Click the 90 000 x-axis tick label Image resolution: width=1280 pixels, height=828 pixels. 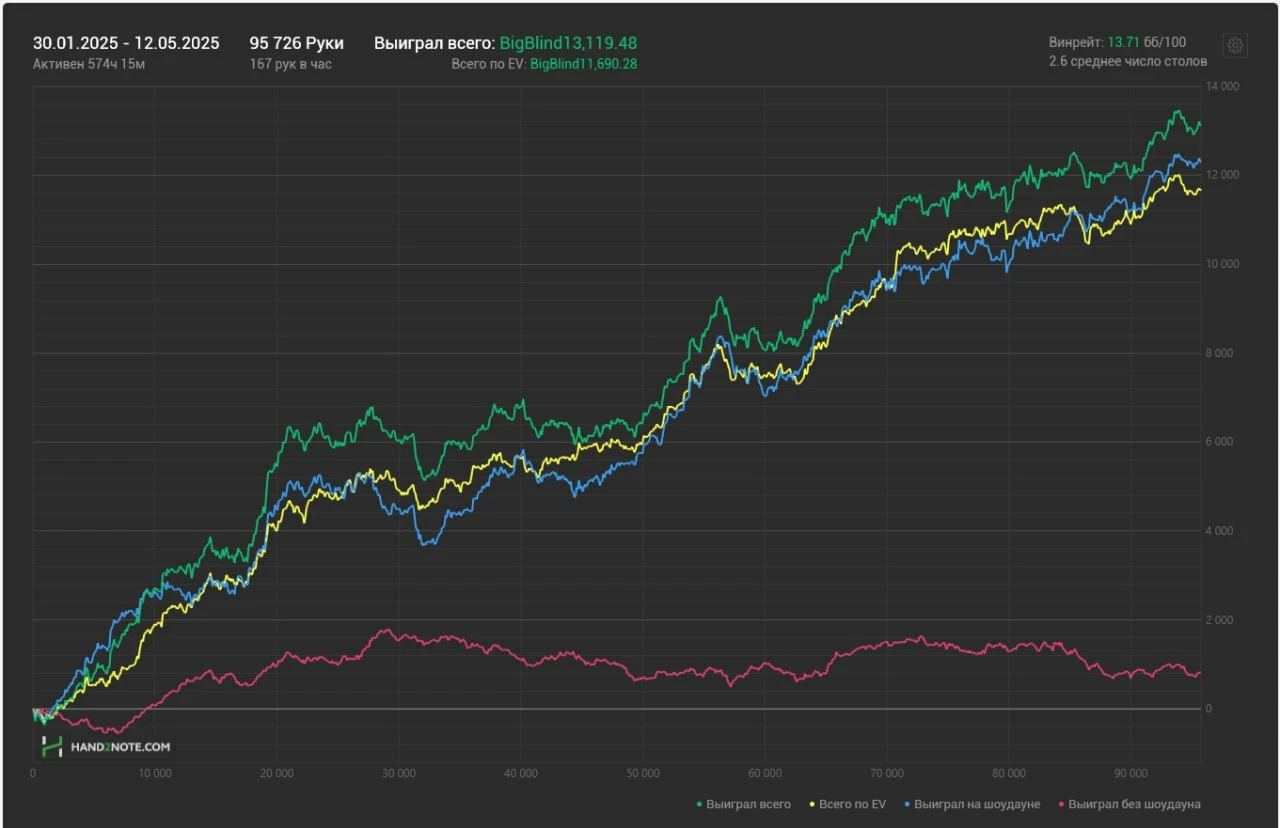(1130, 773)
